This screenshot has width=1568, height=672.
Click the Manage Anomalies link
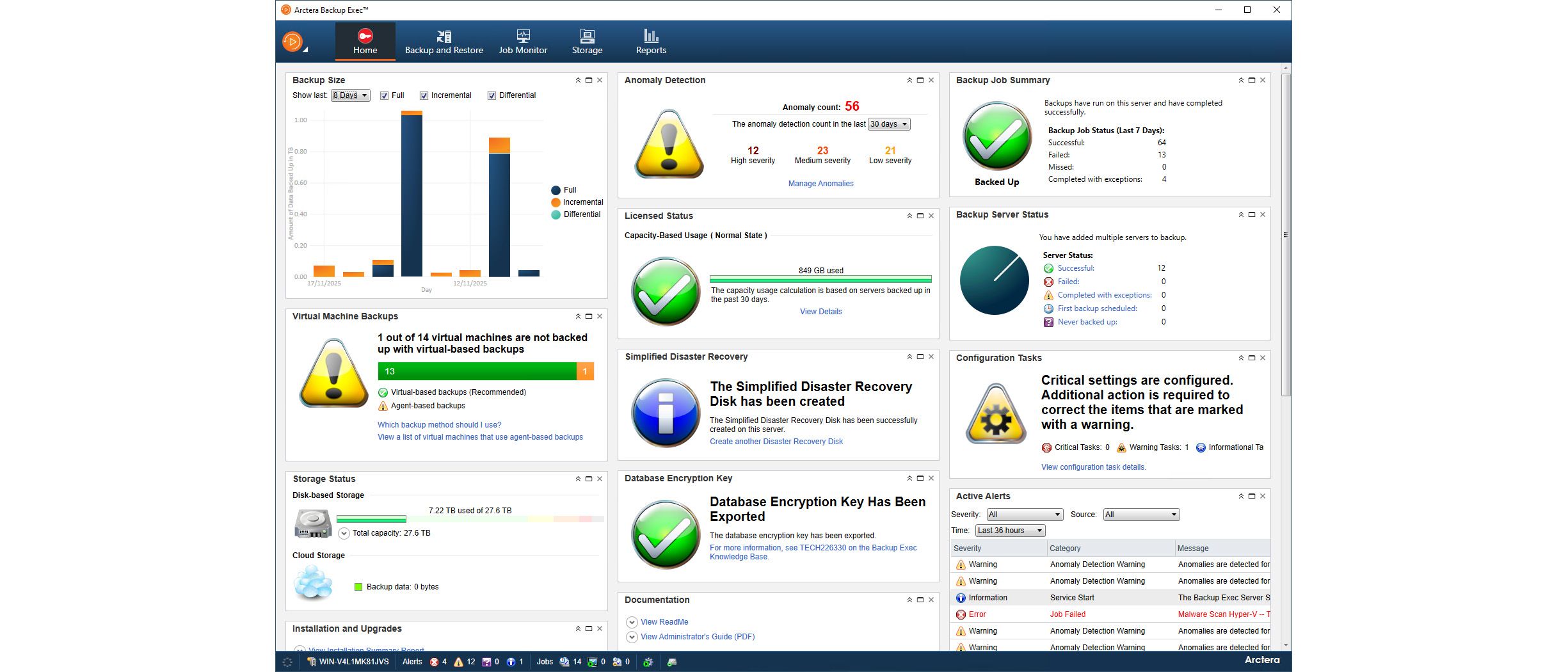(820, 184)
